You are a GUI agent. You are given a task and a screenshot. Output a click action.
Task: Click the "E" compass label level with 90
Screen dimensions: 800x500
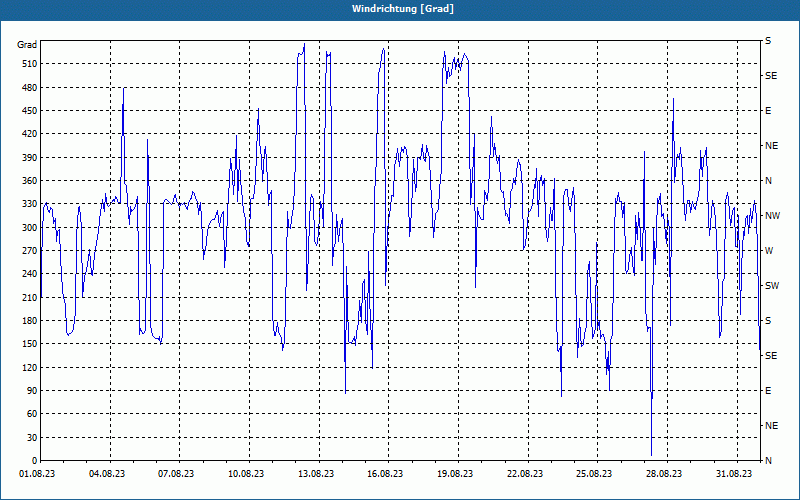[x=768, y=391]
